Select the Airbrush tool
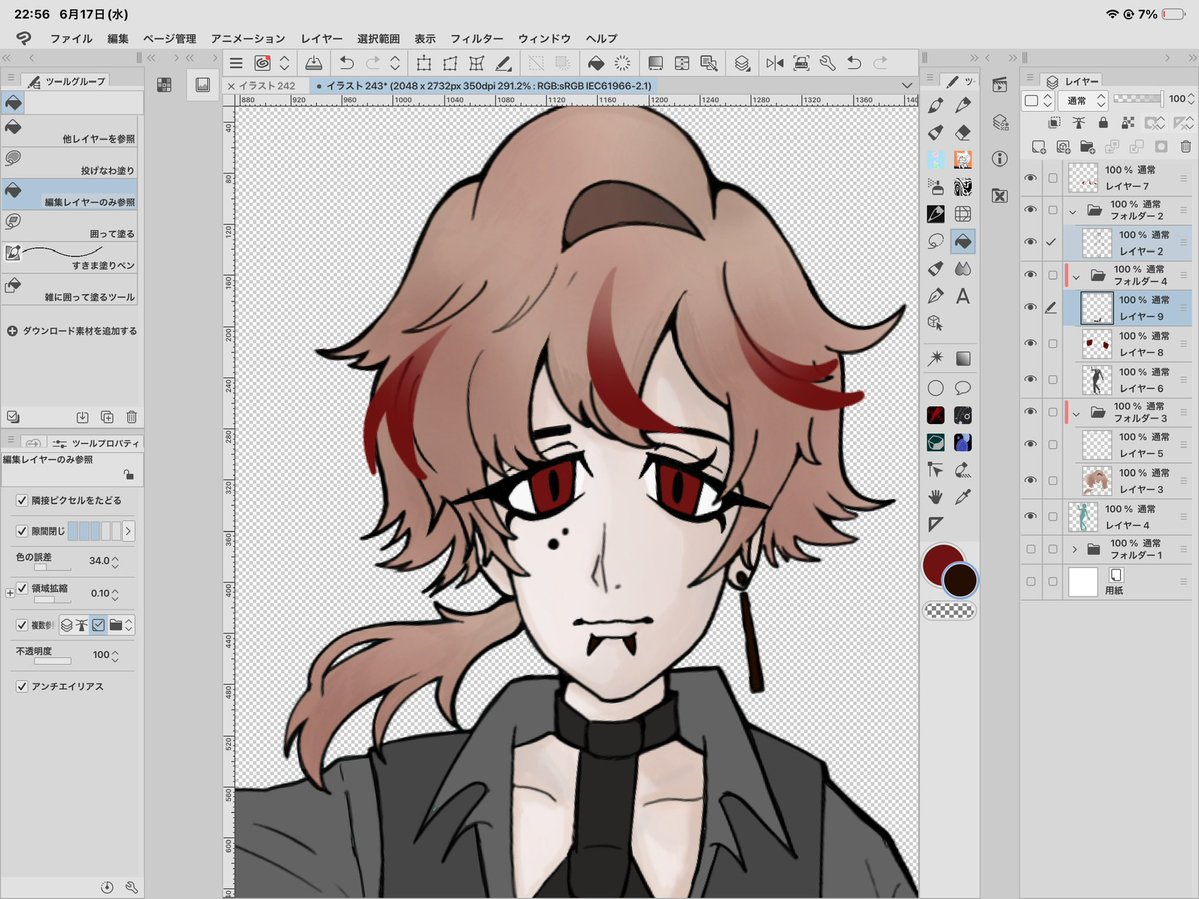Screen dimensions: 1199x899 [935, 187]
